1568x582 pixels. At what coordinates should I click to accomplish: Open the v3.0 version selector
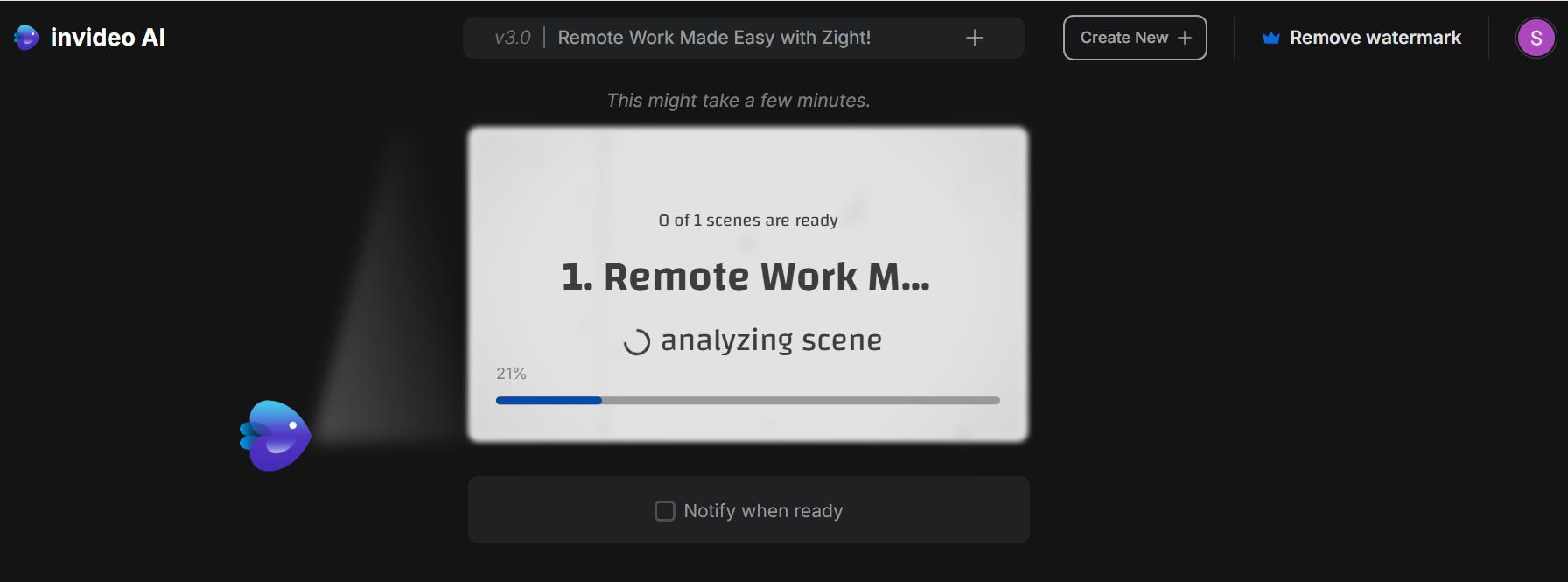click(x=512, y=38)
